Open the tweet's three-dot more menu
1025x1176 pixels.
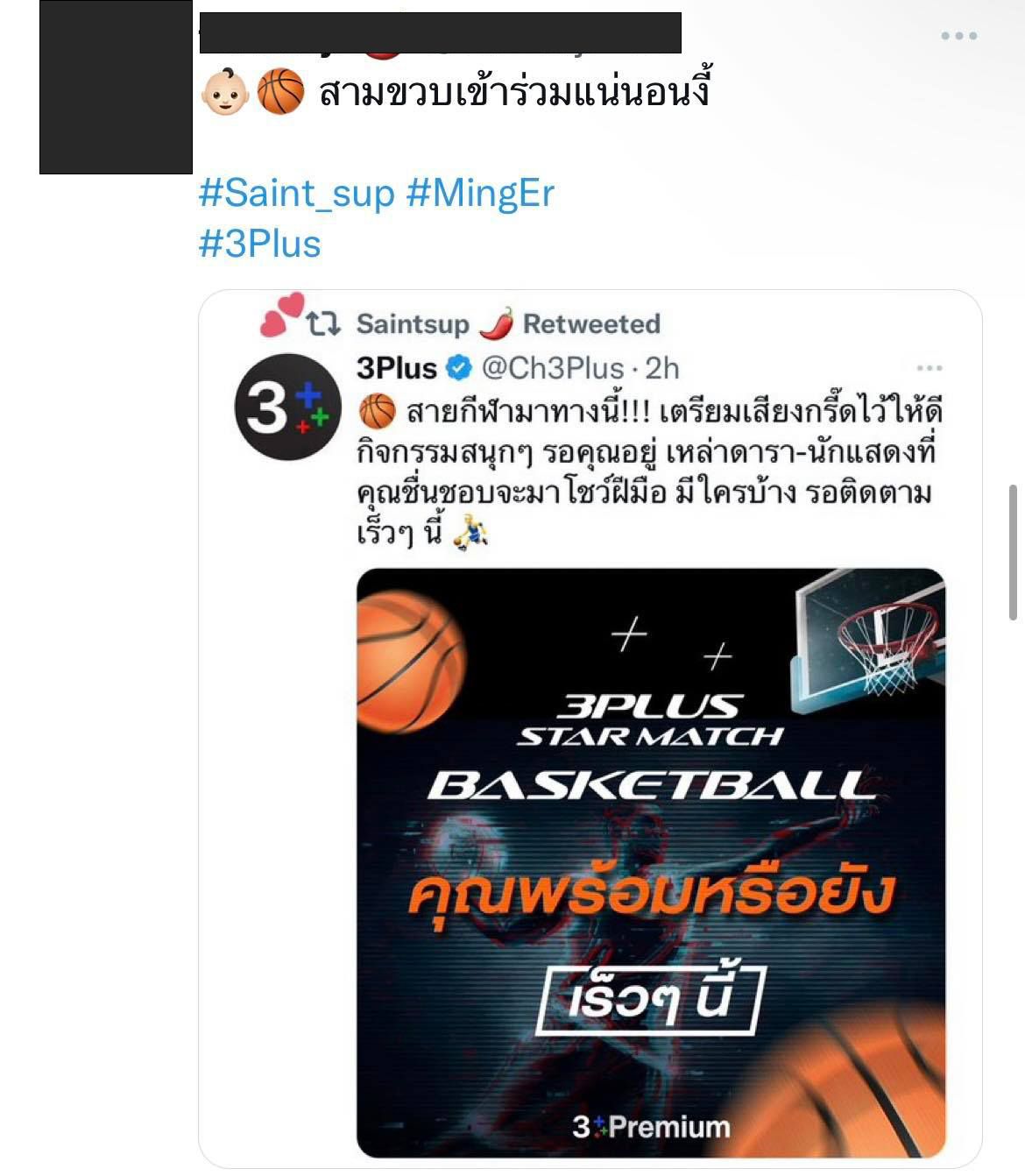click(958, 36)
